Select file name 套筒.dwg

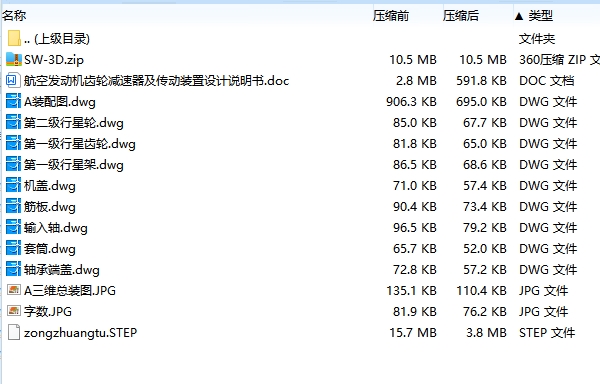pyautogui.click(x=49, y=249)
